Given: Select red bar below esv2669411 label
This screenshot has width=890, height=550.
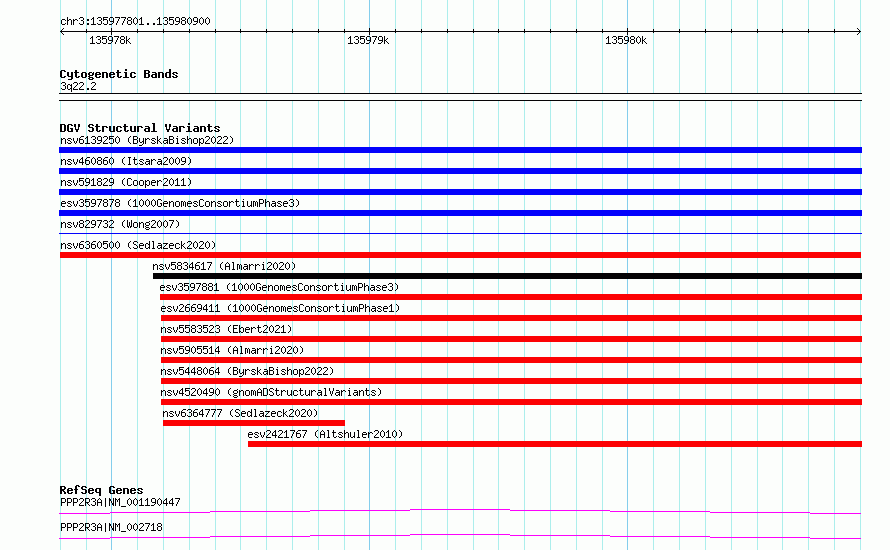Looking at the screenshot, I should (511, 318).
